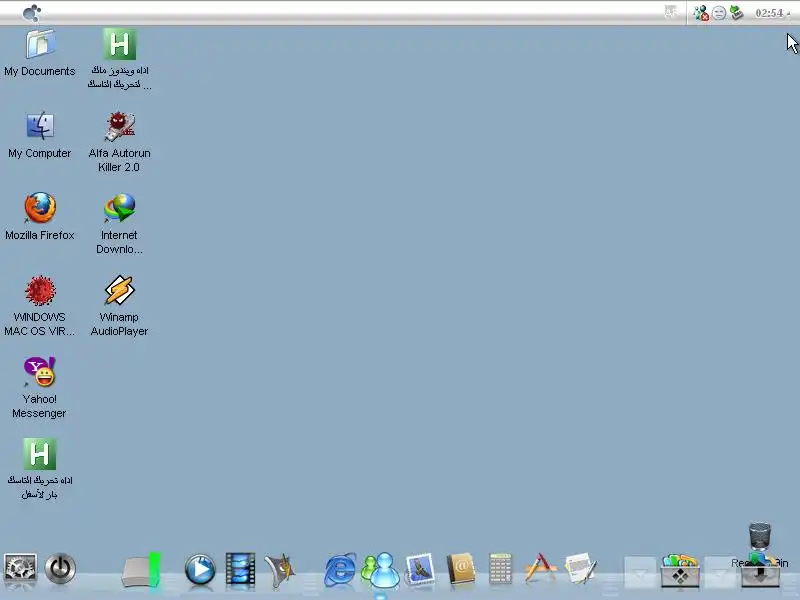Open the Yahoo! Messenger shortcut
Screen dimensions: 800x600
point(40,371)
